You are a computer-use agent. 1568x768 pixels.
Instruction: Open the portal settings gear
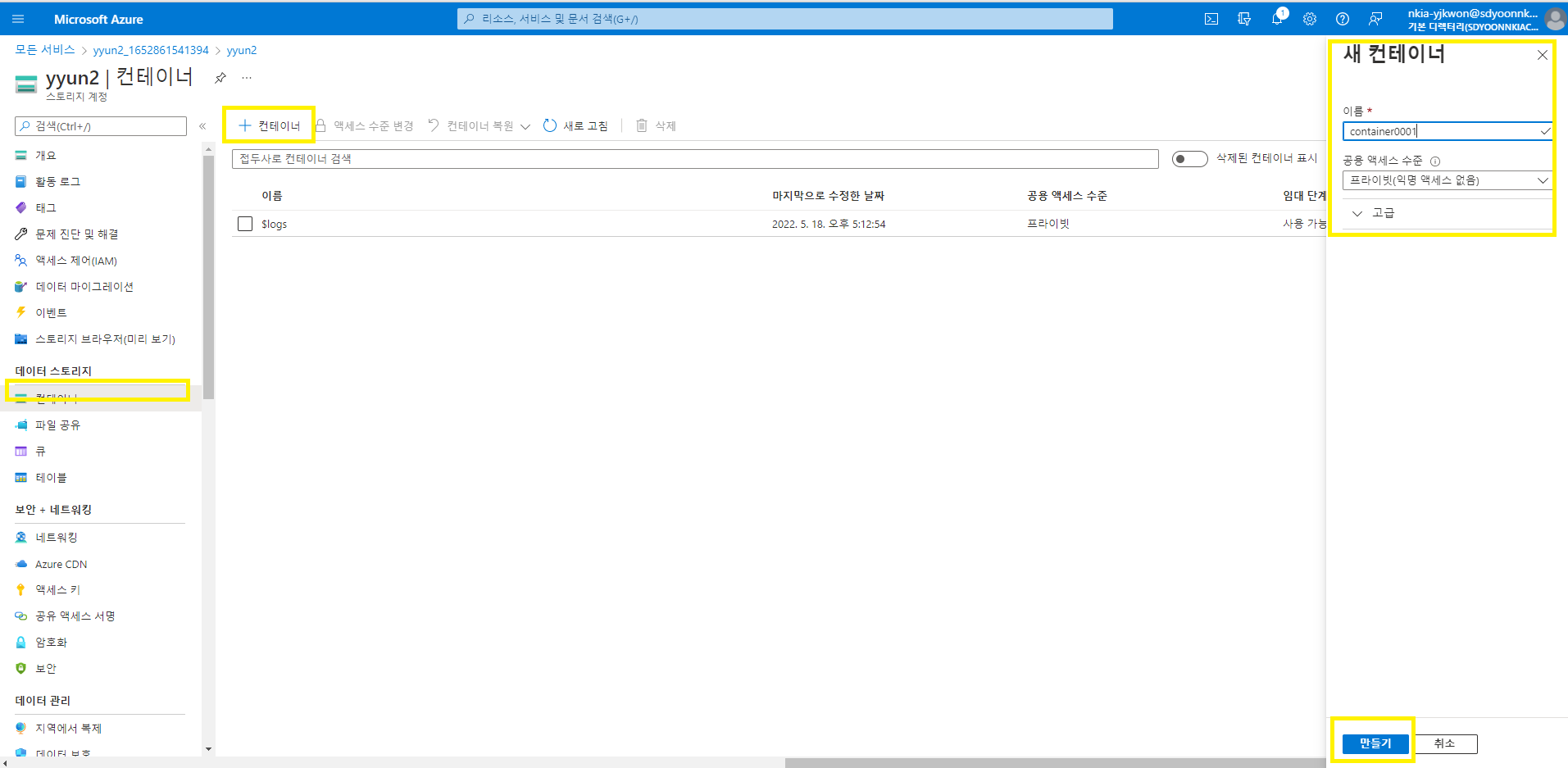[x=1310, y=19]
